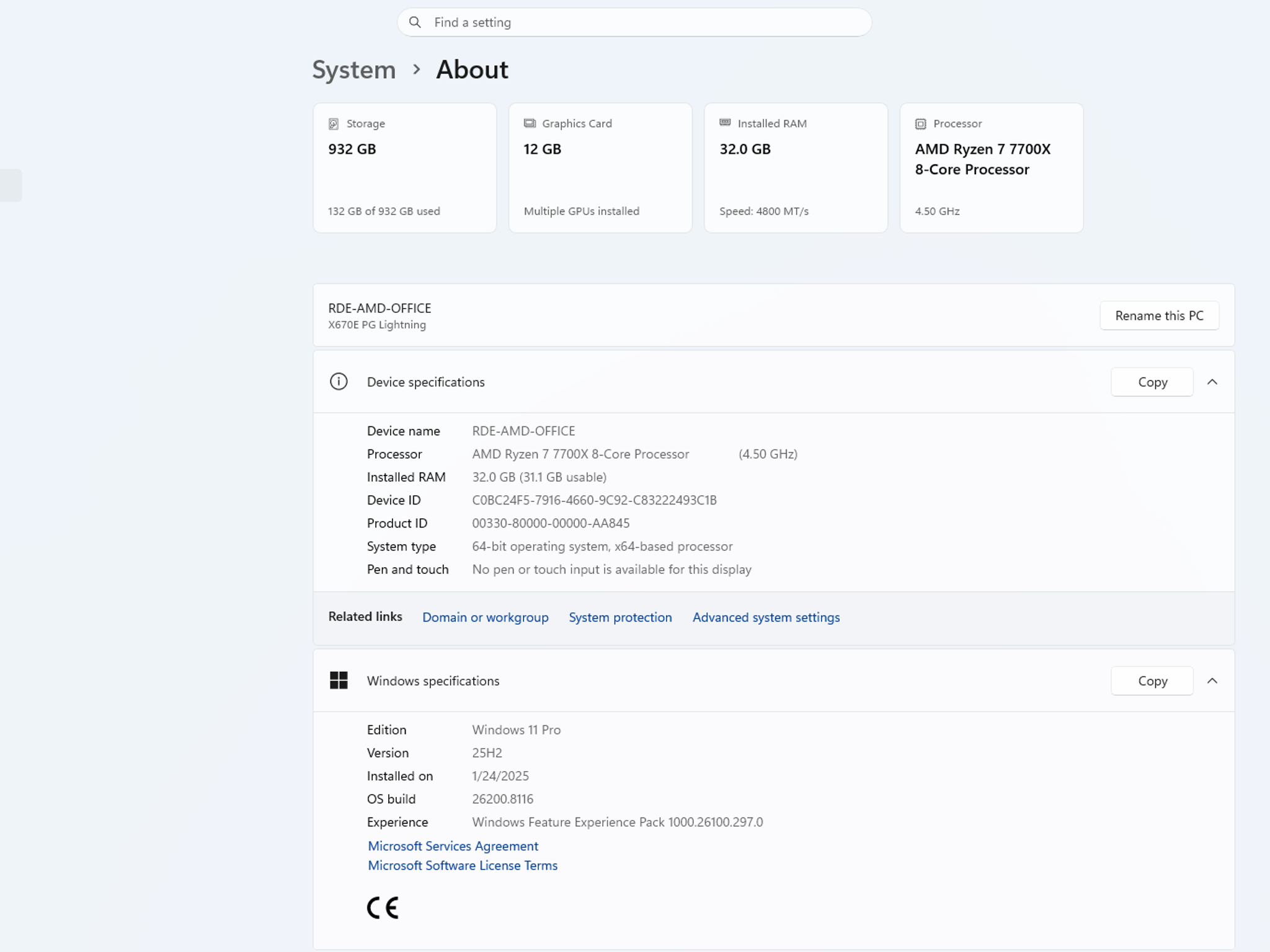The height and width of the screenshot is (952, 1270).
Task: Select the No pen or touch input text
Action: 611,569
